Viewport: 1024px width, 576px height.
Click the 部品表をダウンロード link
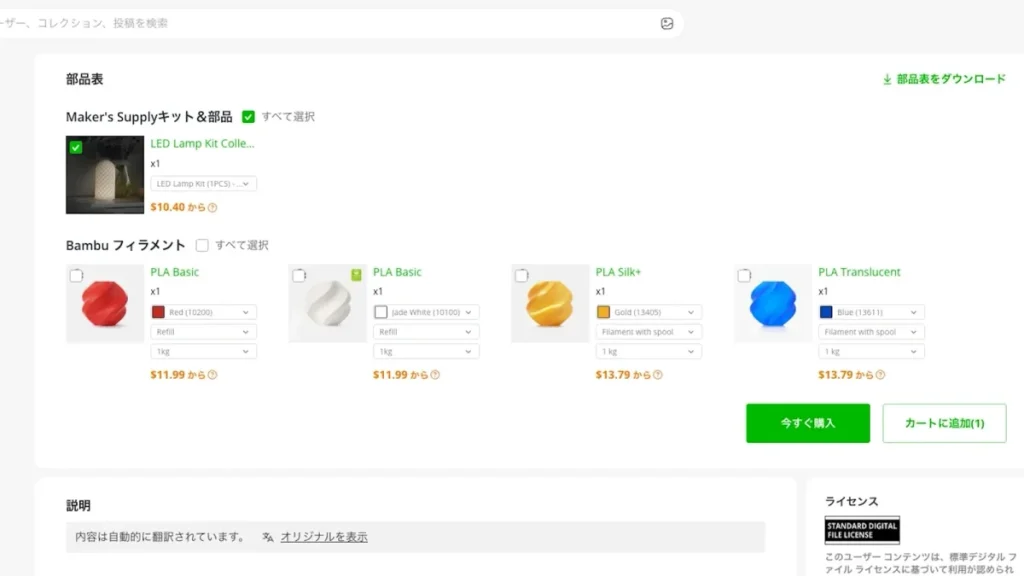(x=951, y=79)
